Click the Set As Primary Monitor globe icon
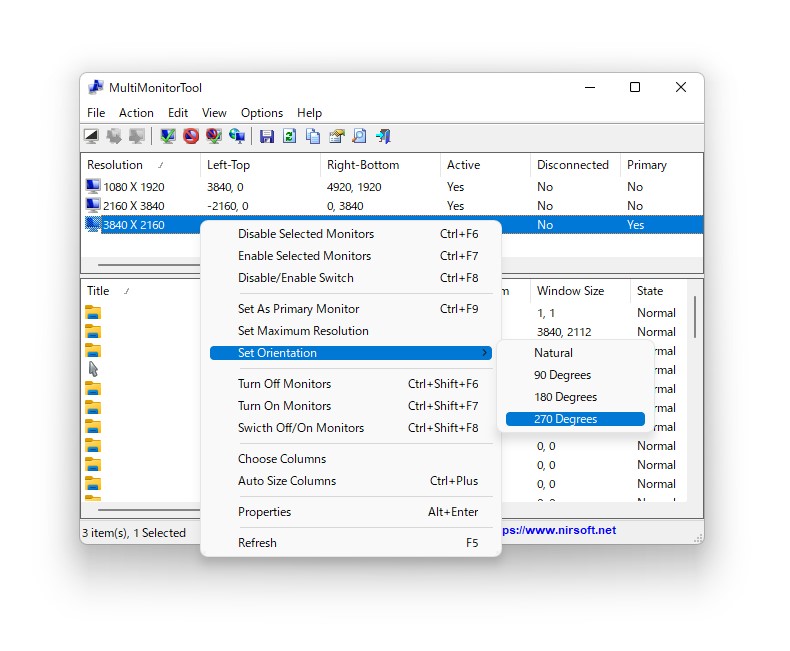This screenshot has width=790, height=651. coord(237,136)
